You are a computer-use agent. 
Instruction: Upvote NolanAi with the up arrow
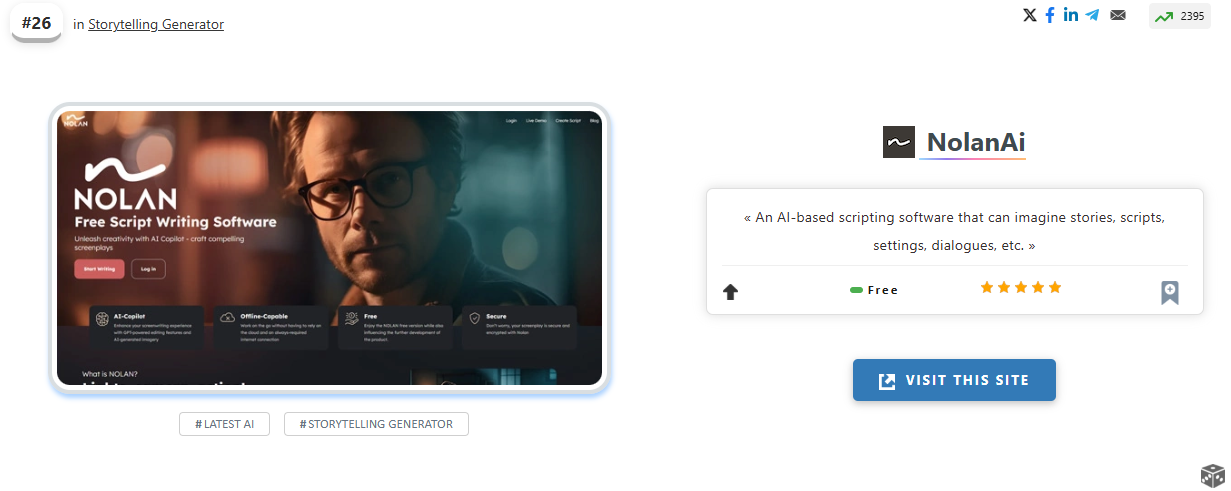[730, 292]
